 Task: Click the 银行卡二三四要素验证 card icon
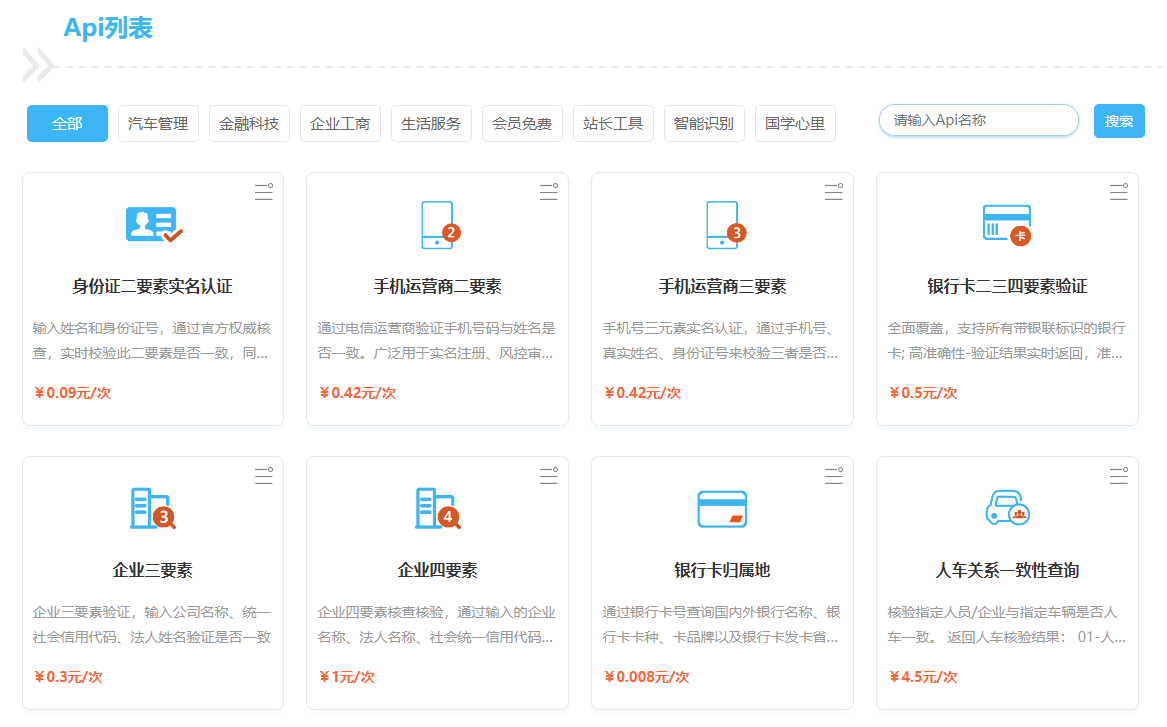1006,225
